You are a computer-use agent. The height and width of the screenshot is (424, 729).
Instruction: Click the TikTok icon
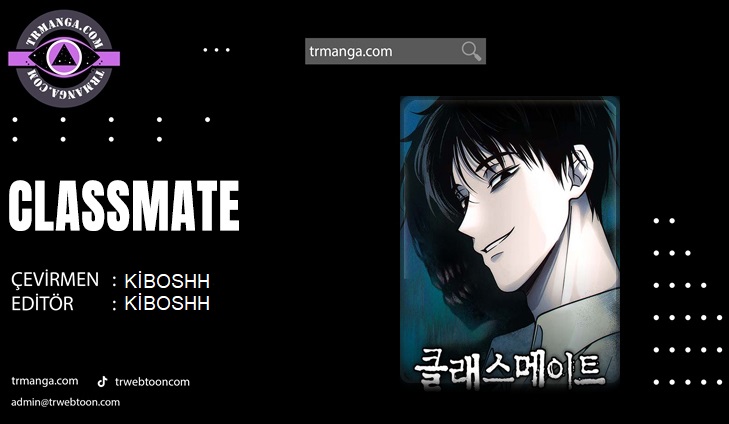[102, 382]
